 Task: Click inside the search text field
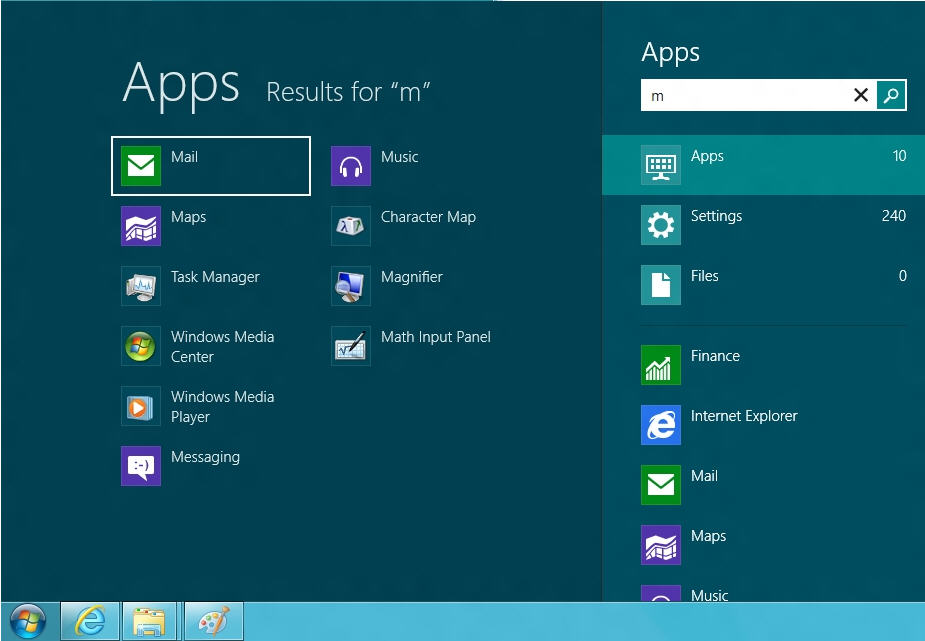point(744,95)
